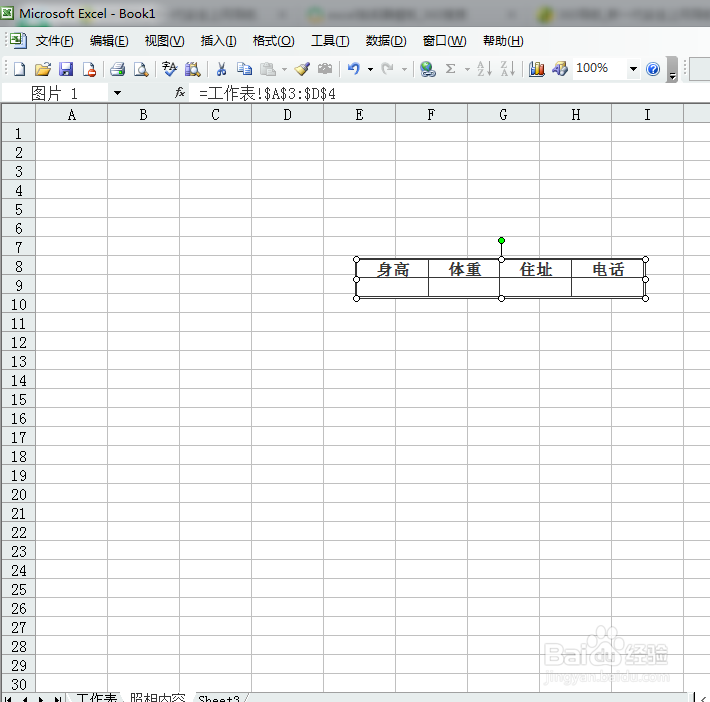Select the 照相内容 sheet tab
The height and width of the screenshot is (702, 710).
pyautogui.click(x=158, y=697)
